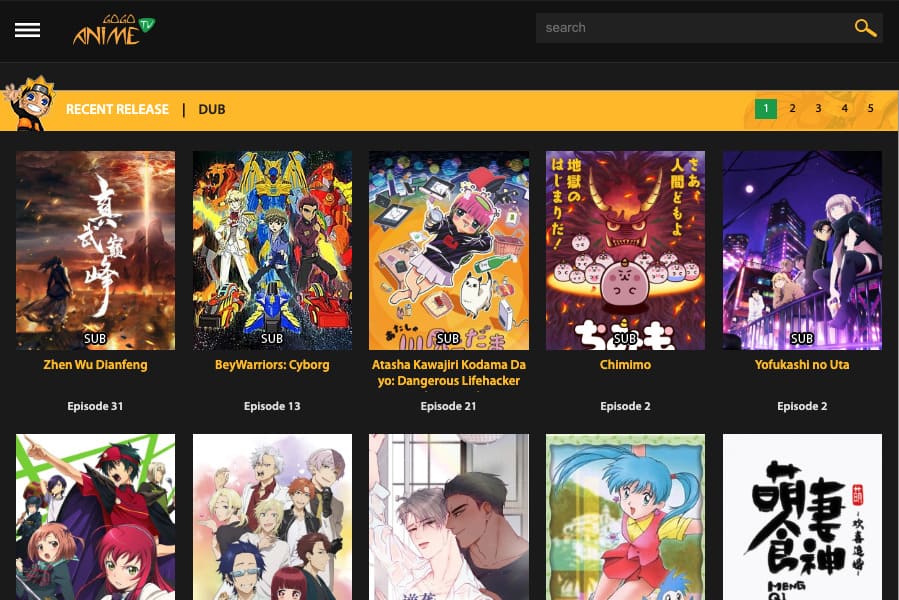Click SUB badge on BeyWarriors poster
Viewport: 899px width, 600px height.
[272, 338]
